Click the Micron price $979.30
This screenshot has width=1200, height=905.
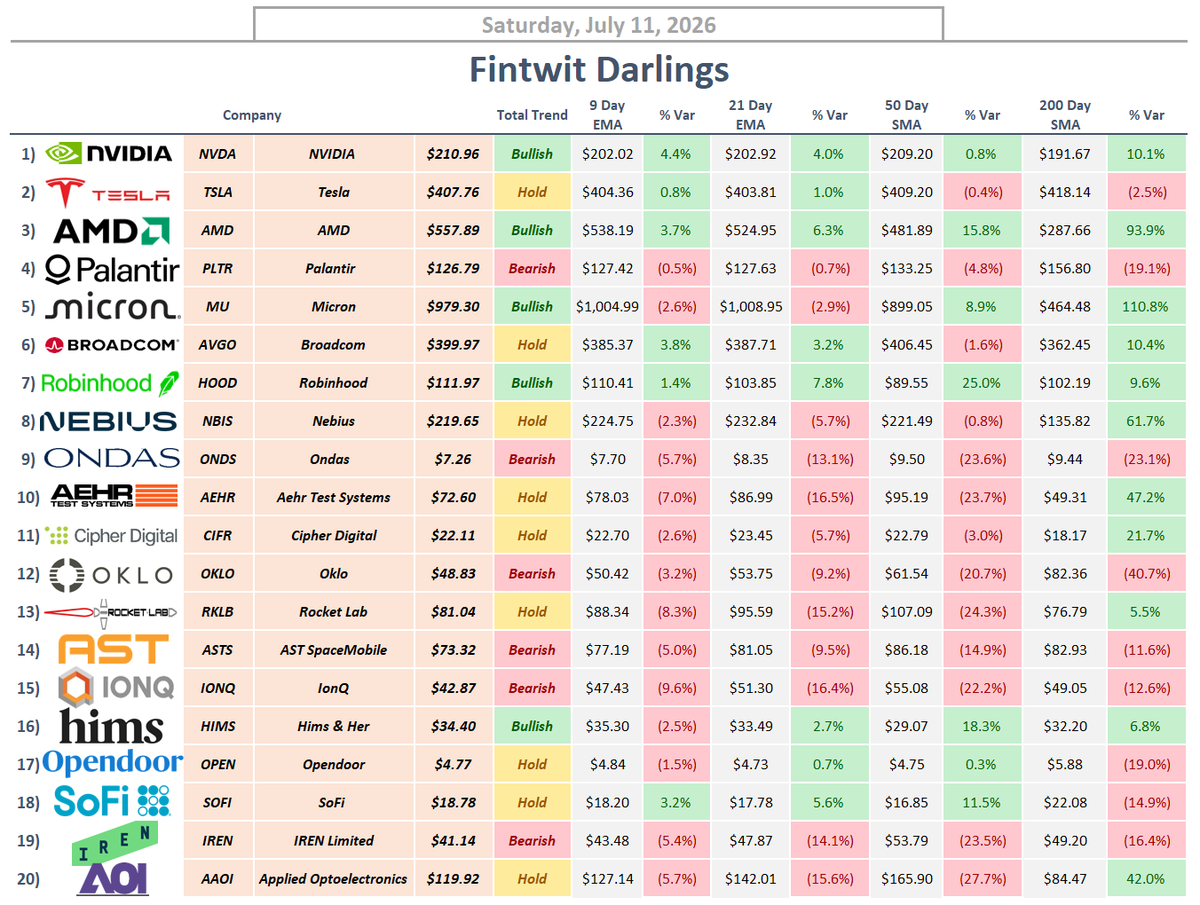pyautogui.click(x=453, y=307)
